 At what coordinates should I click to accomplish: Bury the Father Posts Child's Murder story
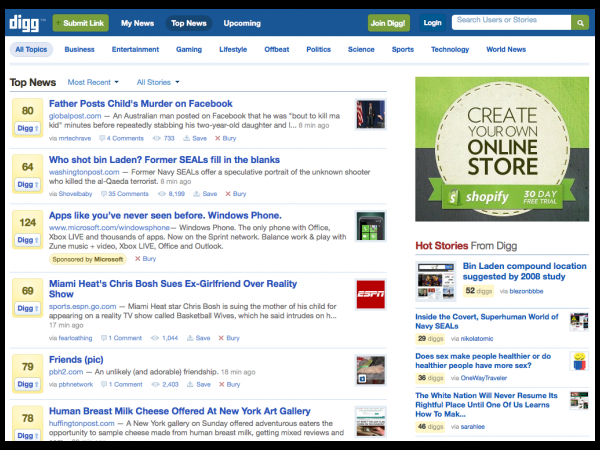coord(225,138)
